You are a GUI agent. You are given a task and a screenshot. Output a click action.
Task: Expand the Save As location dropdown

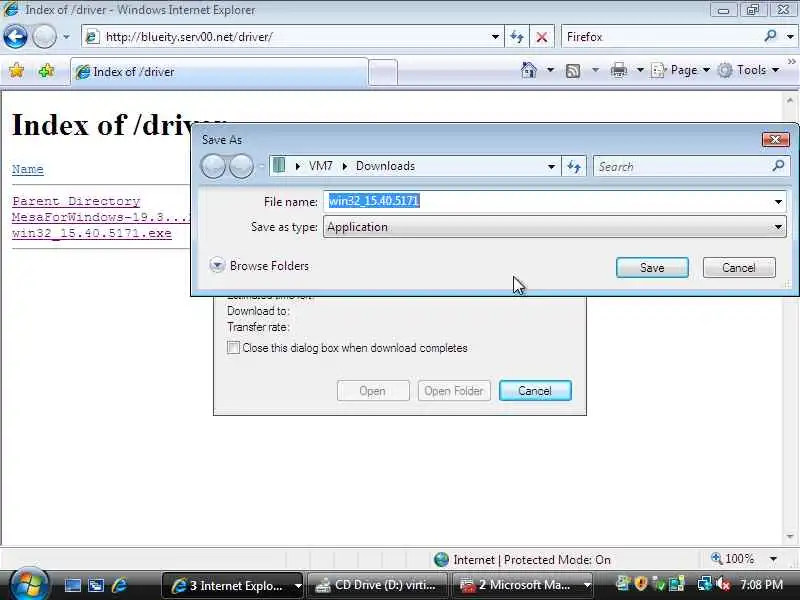click(x=551, y=166)
